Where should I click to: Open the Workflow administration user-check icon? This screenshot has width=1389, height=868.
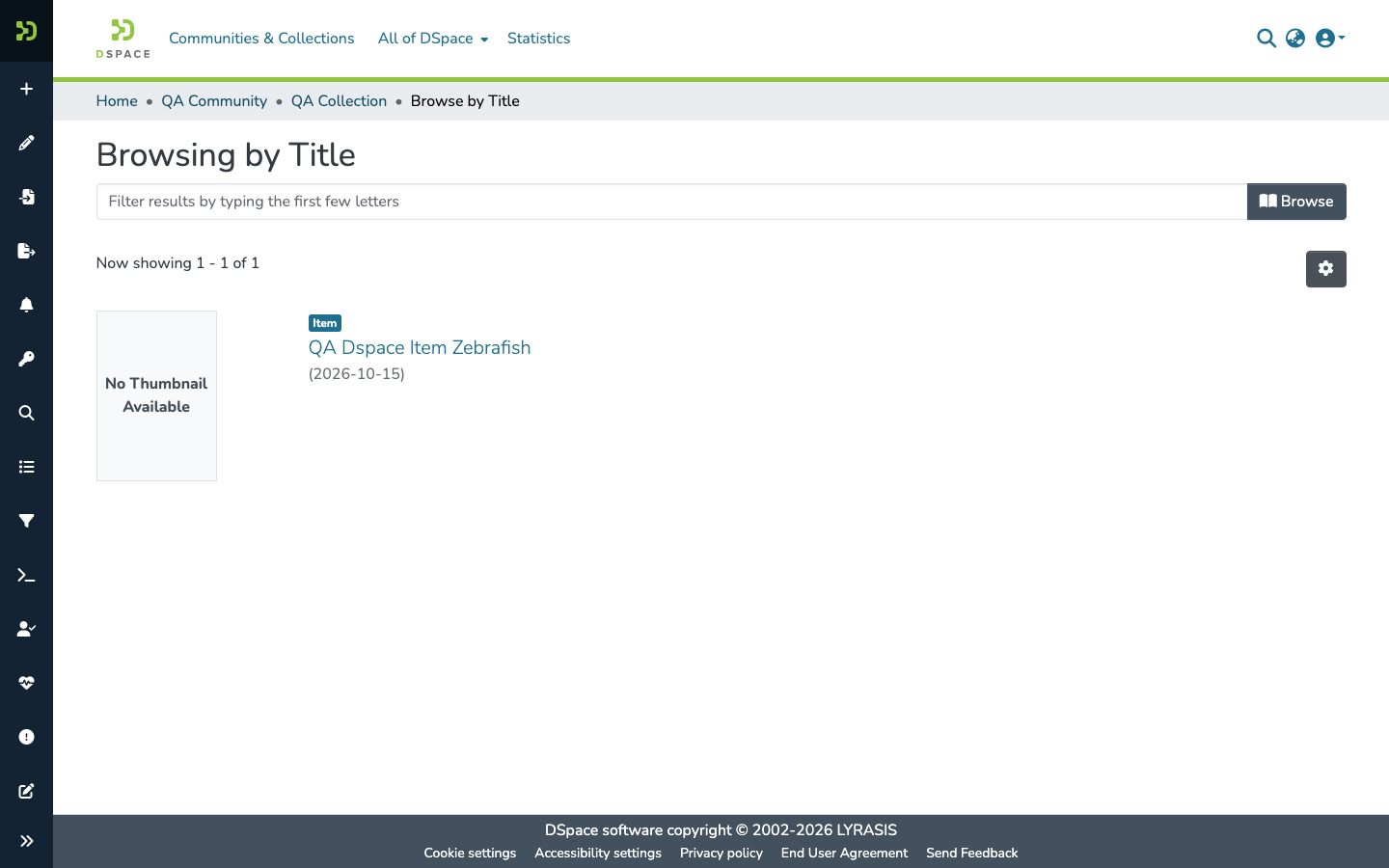pyautogui.click(x=26, y=629)
